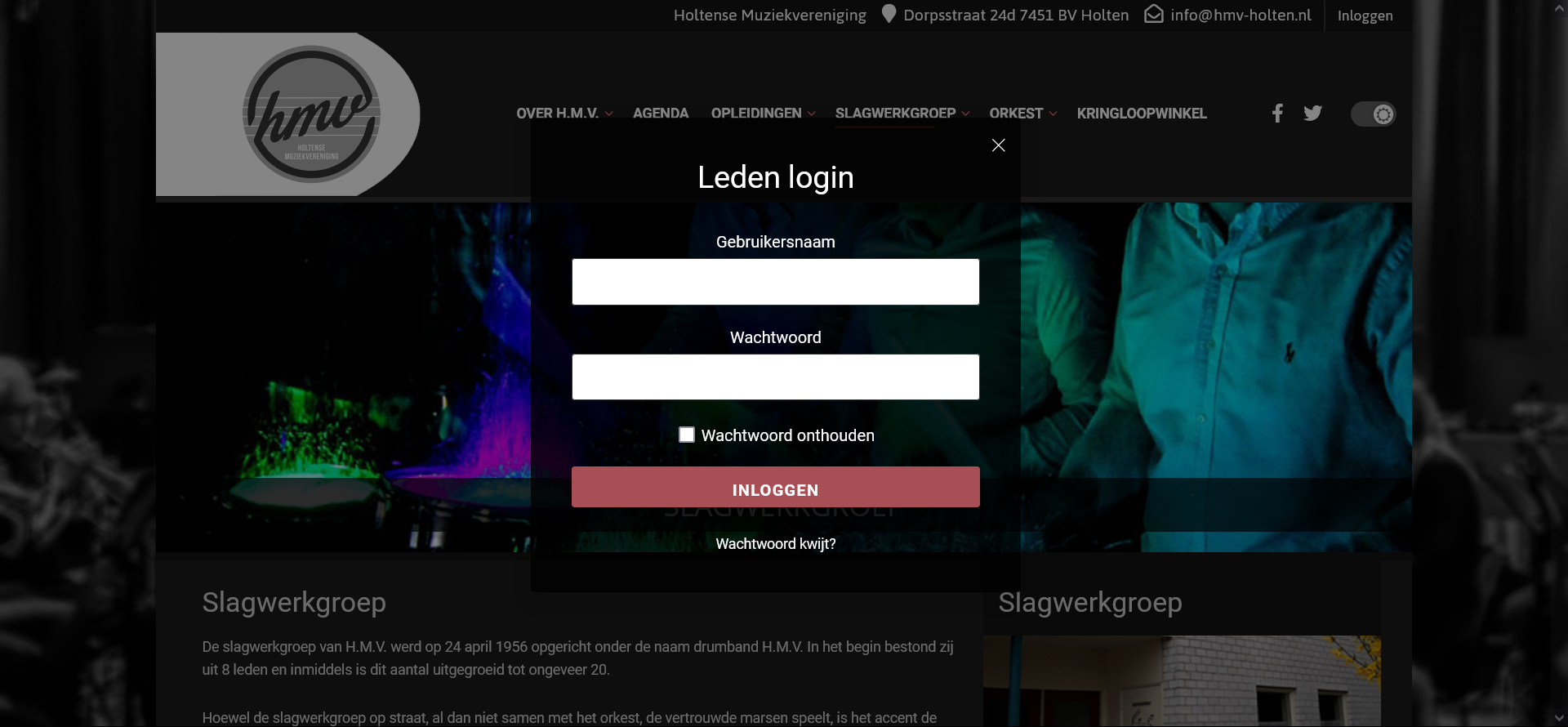Expand the OPLEIDINGEN menu chevron
Viewport: 1568px width, 727px height.
(x=812, y=114)
